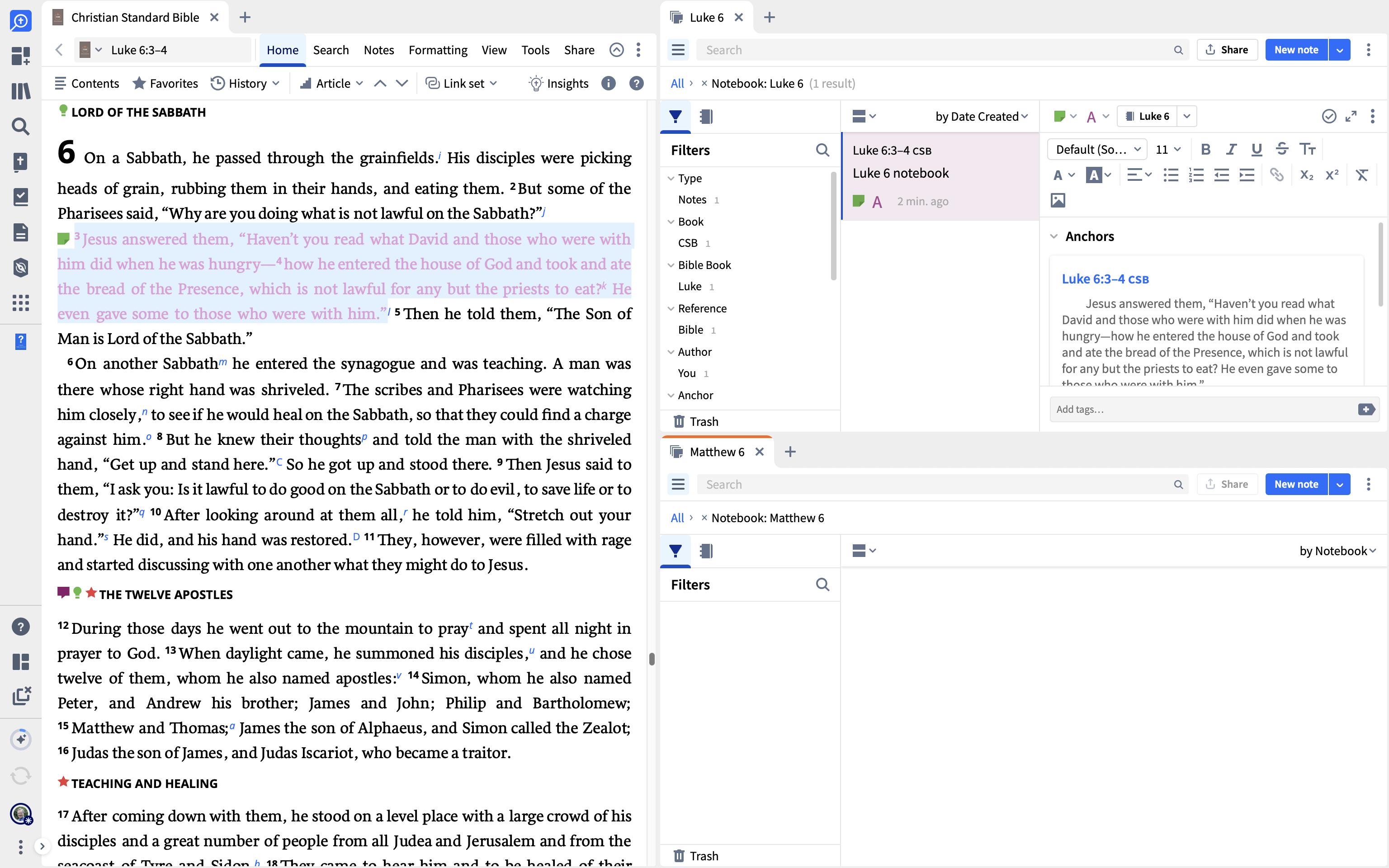1389x868 pixels.
Task: Open the font size 11 dropdown
Action: [x=1168, y=149]
